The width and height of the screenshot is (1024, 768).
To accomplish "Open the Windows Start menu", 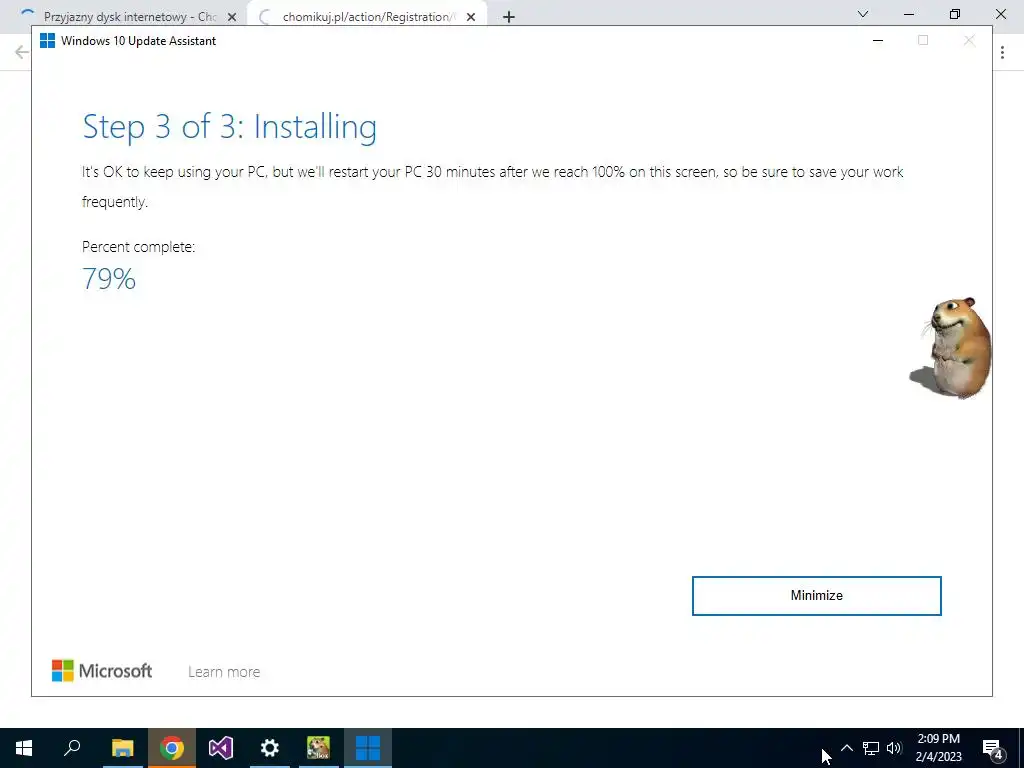I will [24, 748].
